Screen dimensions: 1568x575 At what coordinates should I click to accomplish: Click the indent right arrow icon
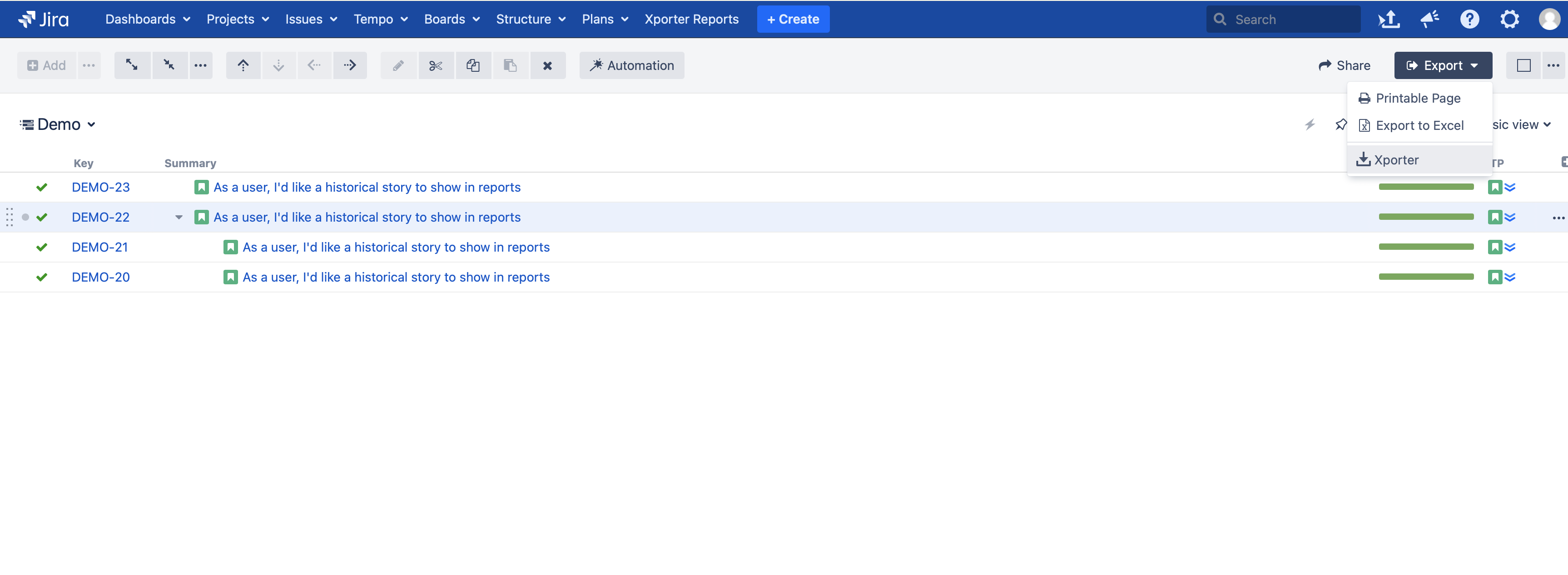(349, 65)
